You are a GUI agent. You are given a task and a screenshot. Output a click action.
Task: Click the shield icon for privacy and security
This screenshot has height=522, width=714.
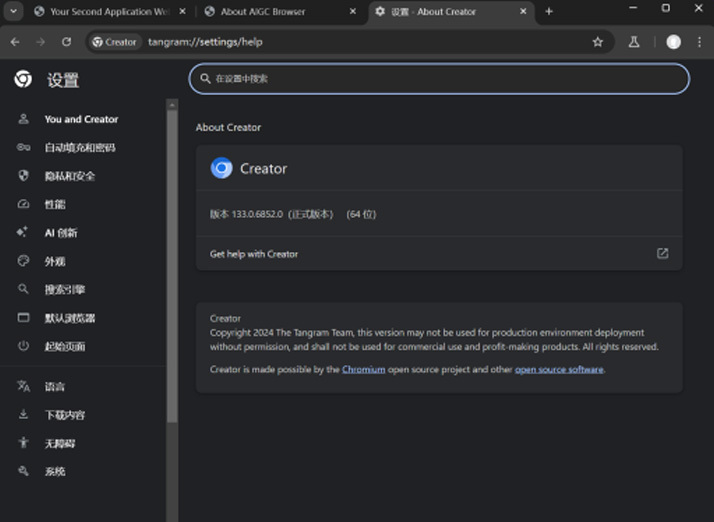click(23, 175)
